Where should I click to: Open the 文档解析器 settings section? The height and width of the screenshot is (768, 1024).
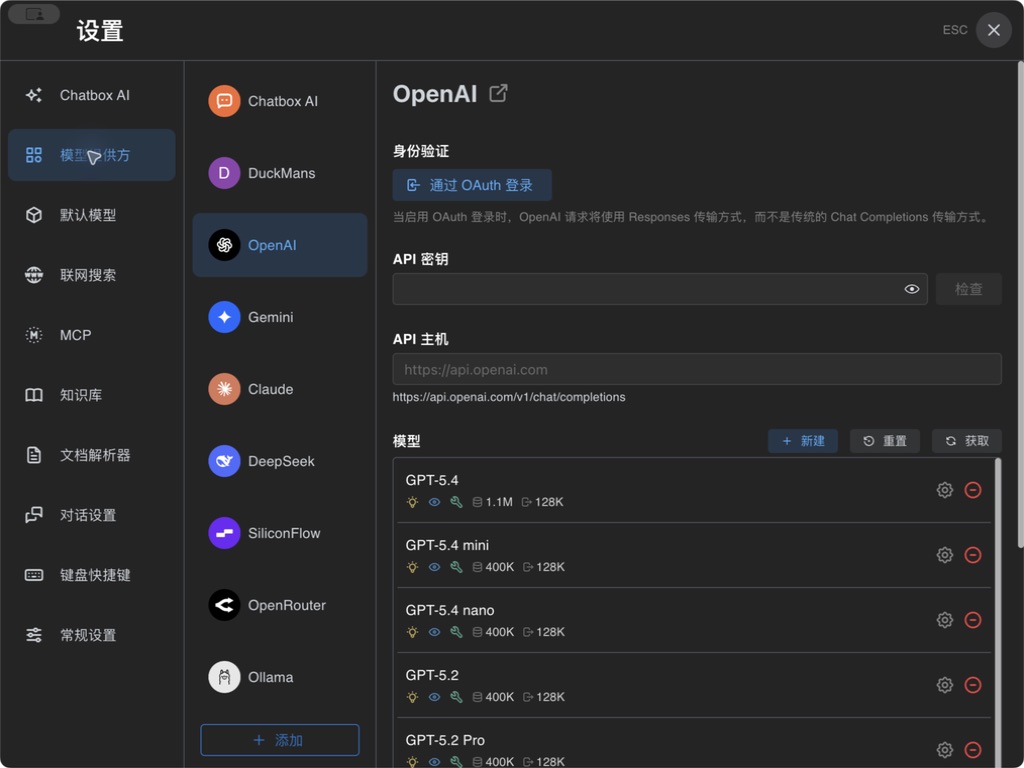tap(91, 455)
